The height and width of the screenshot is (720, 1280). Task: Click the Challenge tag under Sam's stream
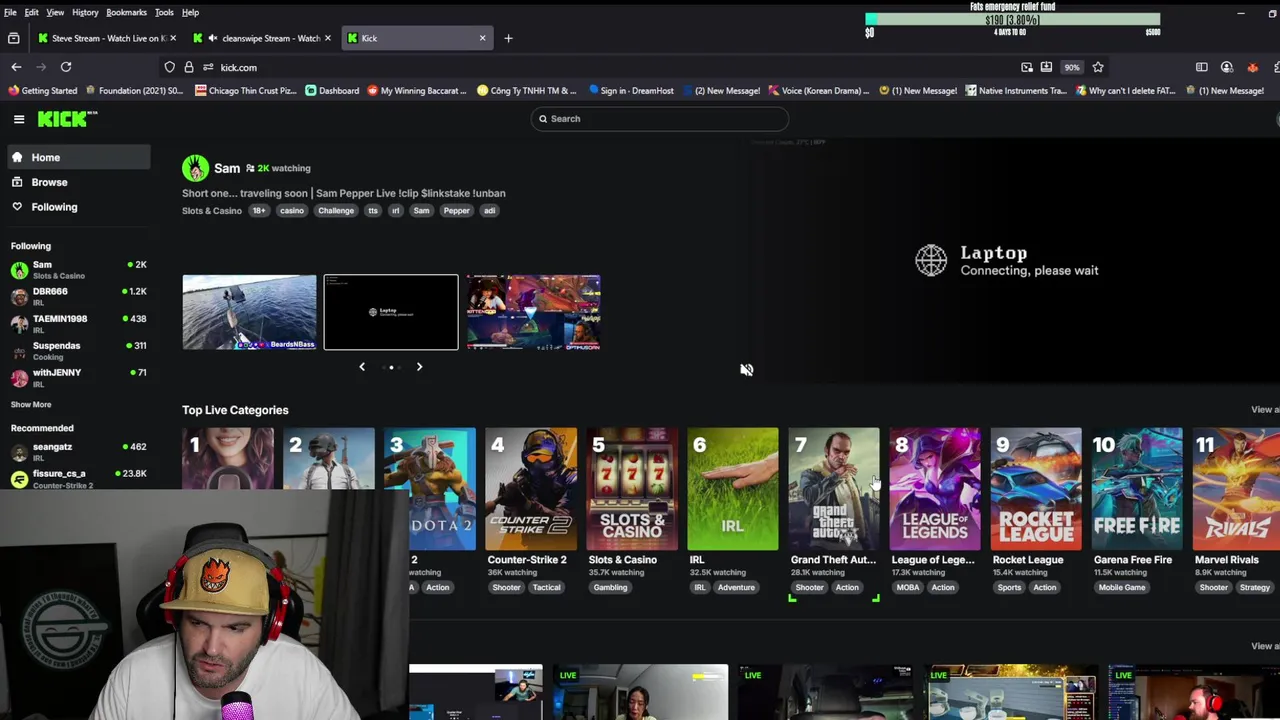pos(336,211)
